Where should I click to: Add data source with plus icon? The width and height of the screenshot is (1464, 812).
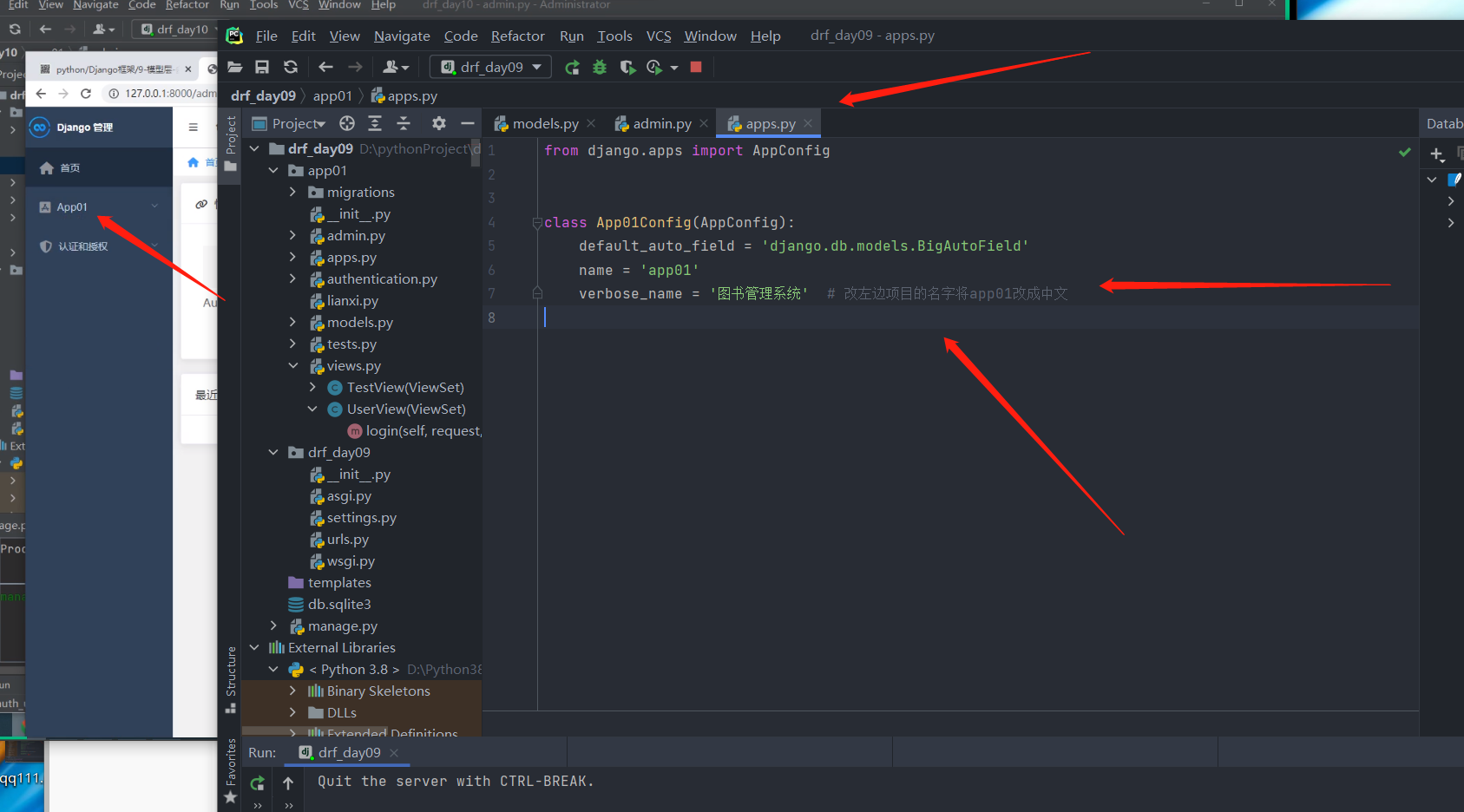[x=1437, y=155]
